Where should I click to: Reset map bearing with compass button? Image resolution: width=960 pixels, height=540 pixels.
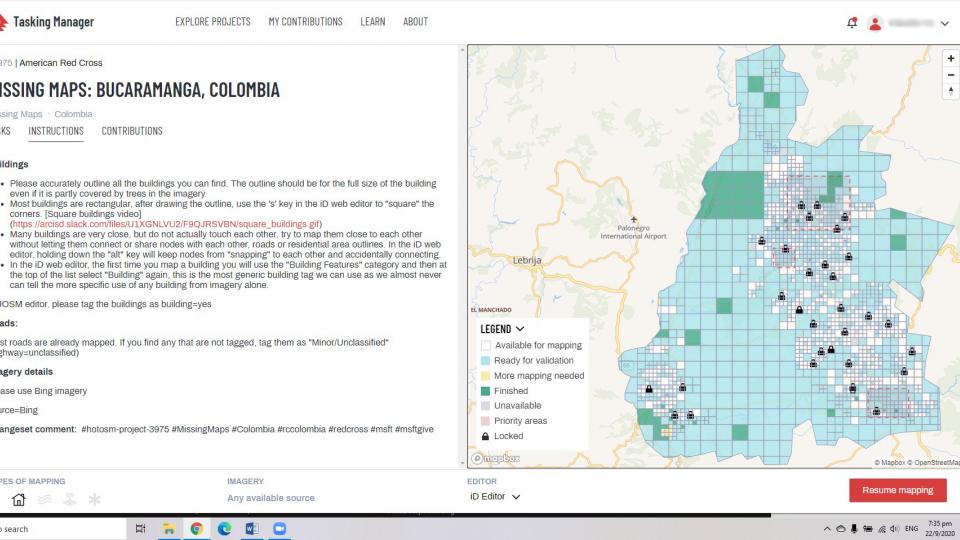click(950, 93)
